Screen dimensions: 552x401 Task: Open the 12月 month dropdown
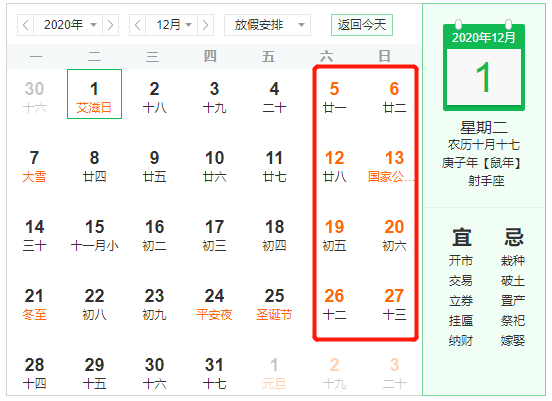tap(171, 25)
